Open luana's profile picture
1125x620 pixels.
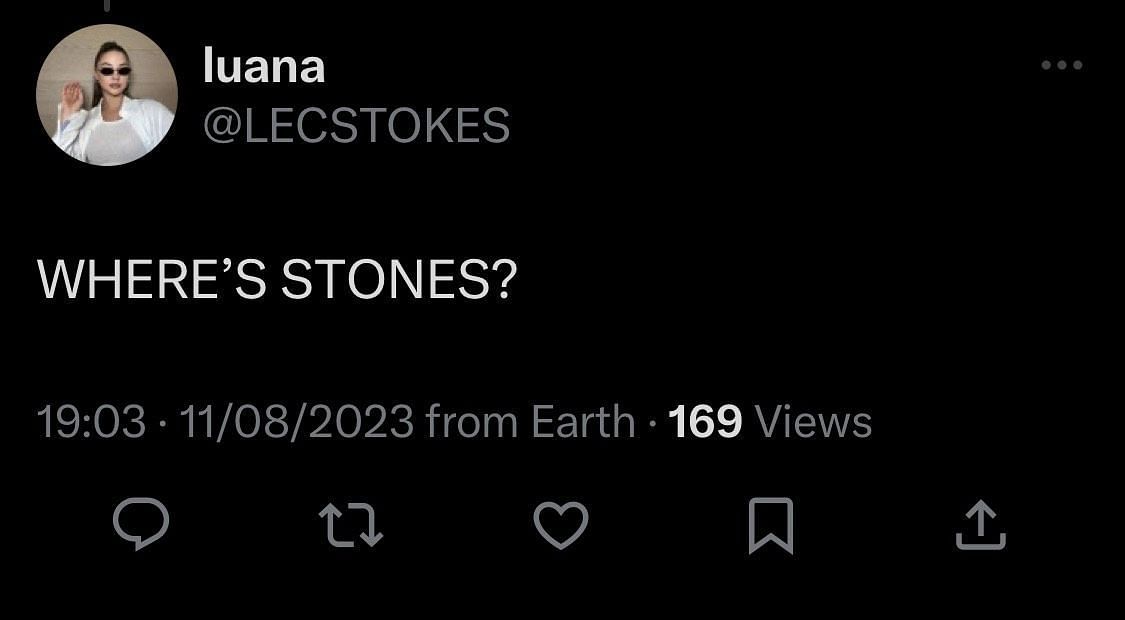(107, 95)
